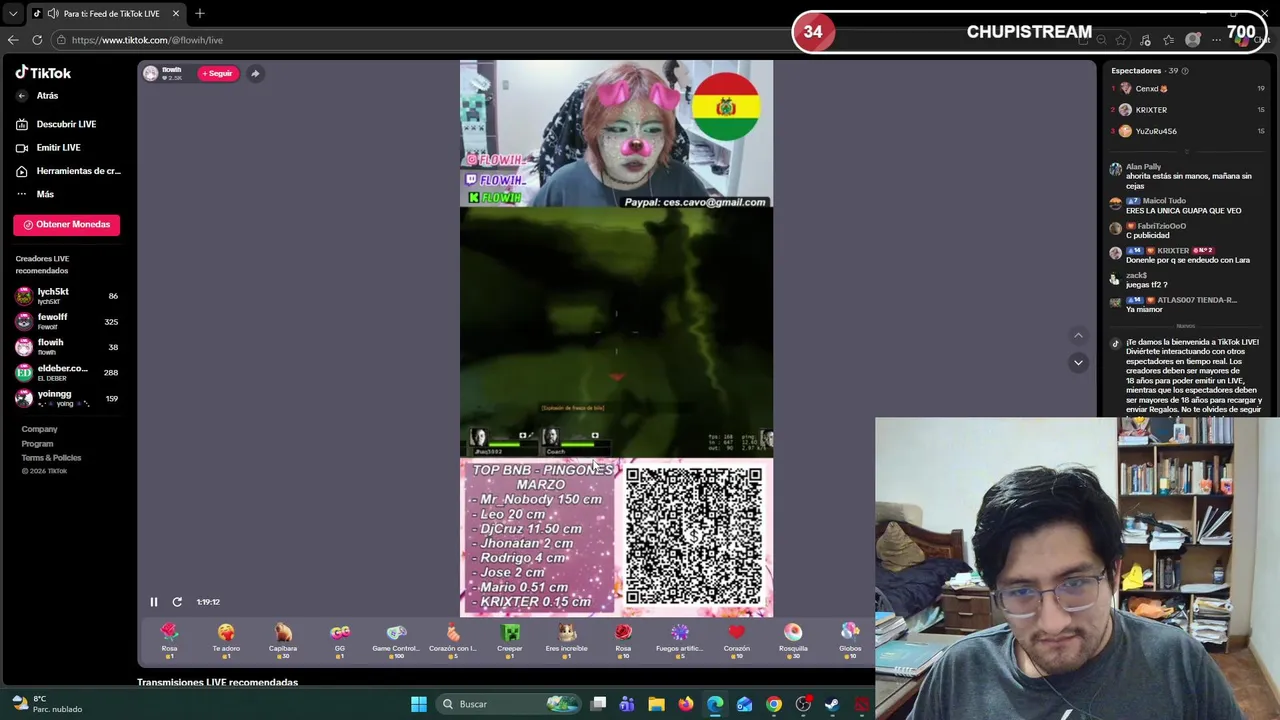Open top viewer Cenxd's profile
The height and width of the screenshot is (720, 1280).
1188,89
